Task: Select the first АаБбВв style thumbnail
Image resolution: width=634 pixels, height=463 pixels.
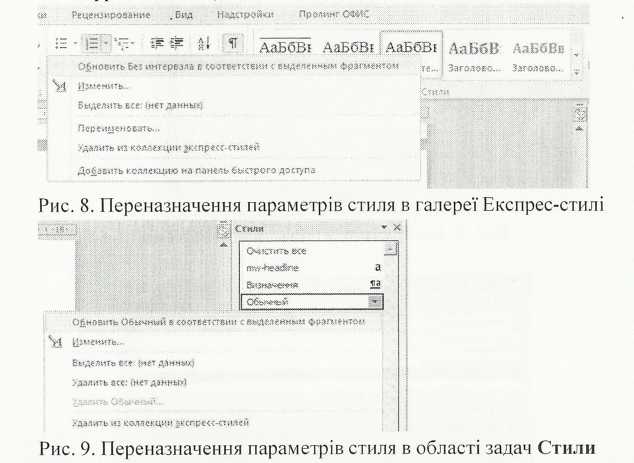Action: click(x=285, y=47)
